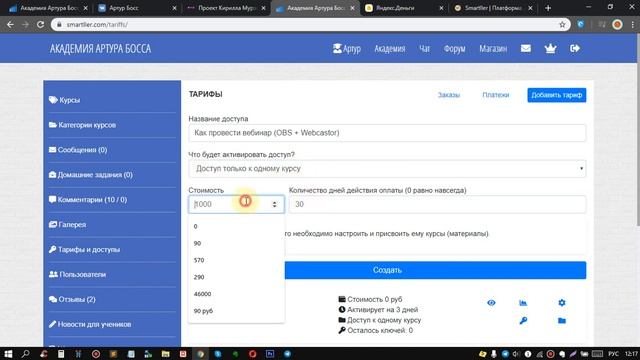
Task: Open browser three-dot menu
Action: (x=633, y=24)
